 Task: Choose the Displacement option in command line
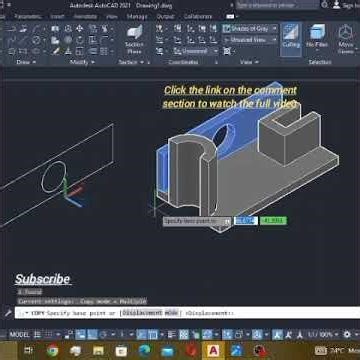pos(141,313)
